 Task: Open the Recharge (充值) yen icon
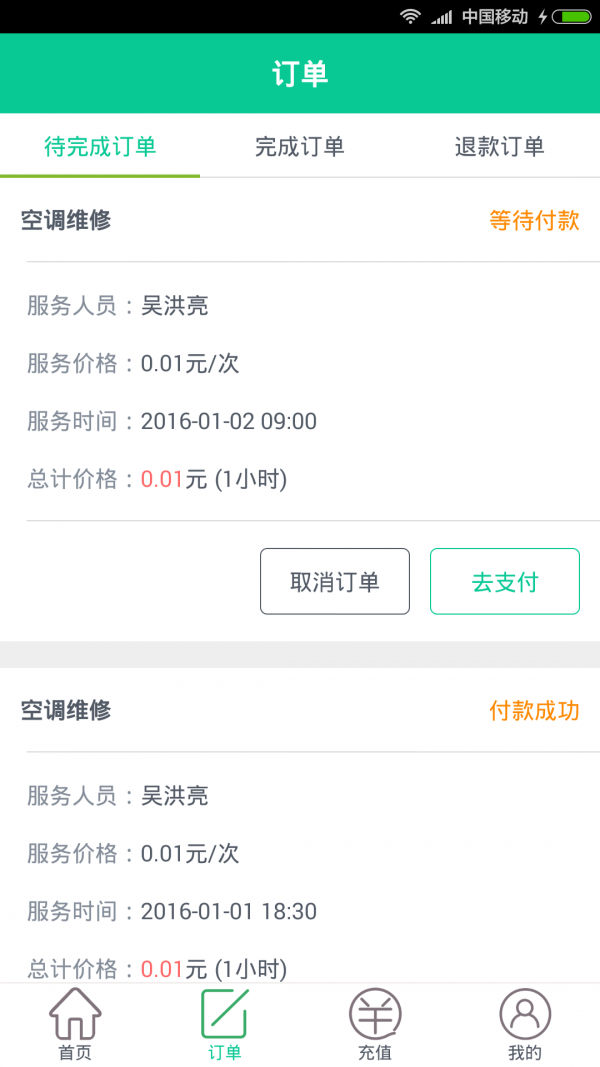[x=375, y=1014]
